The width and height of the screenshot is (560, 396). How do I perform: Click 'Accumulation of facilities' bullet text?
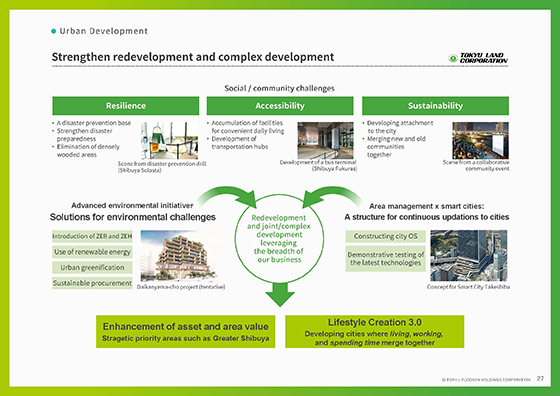pyautogui.click(x=248, y=127)
